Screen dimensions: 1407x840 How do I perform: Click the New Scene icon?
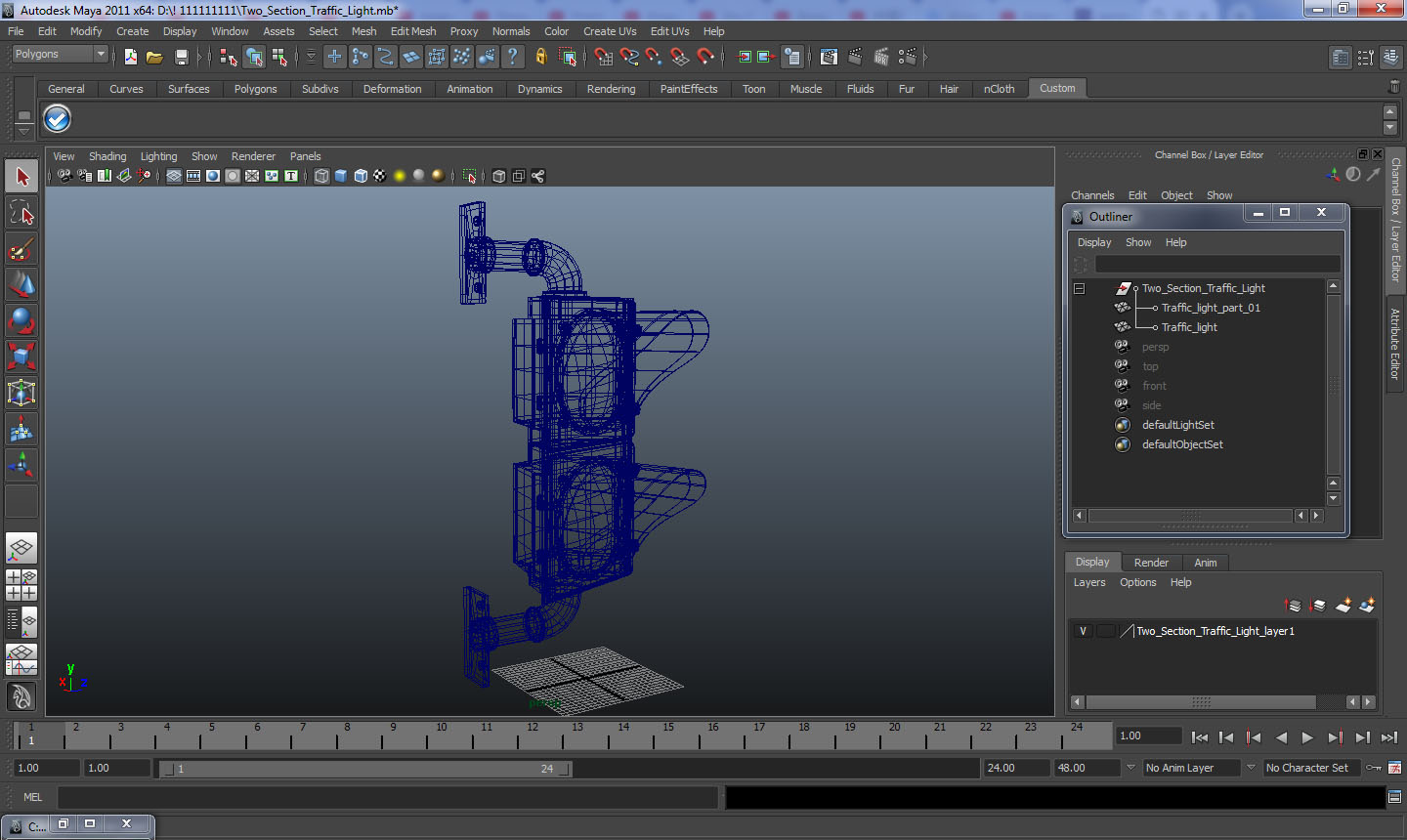(x=130, y=57)
